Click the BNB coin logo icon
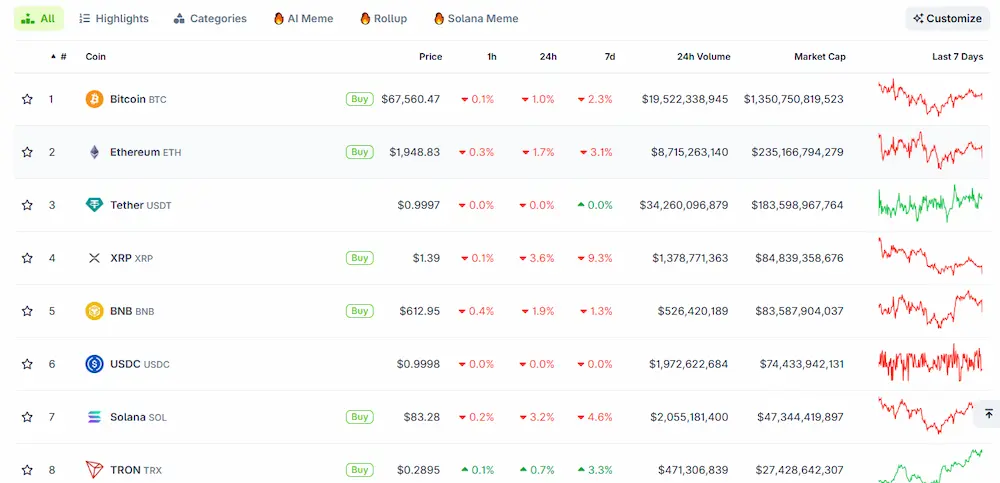Screen dimensions: 1000x483 tap(94, 311)
